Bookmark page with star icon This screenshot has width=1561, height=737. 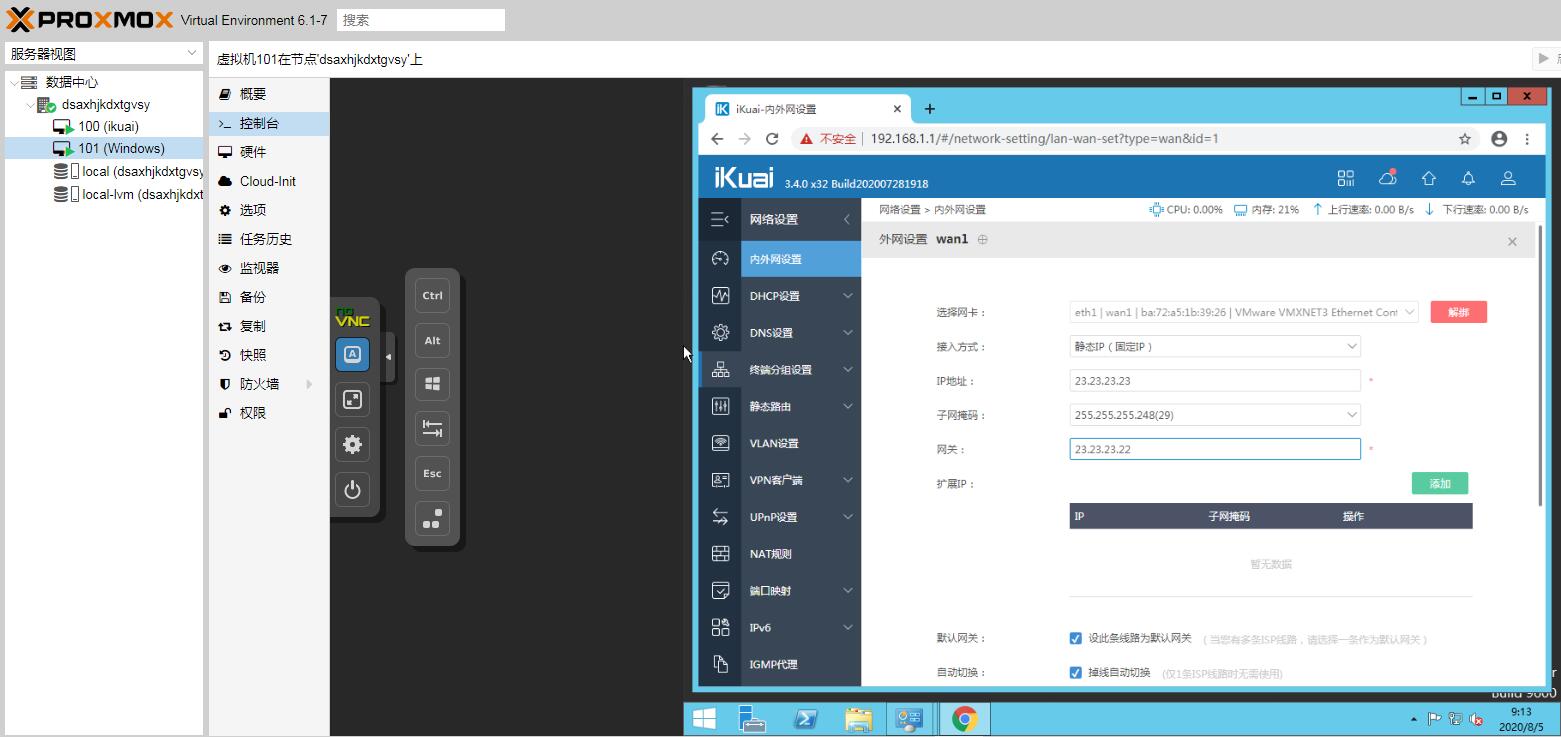pos(1465,139)
